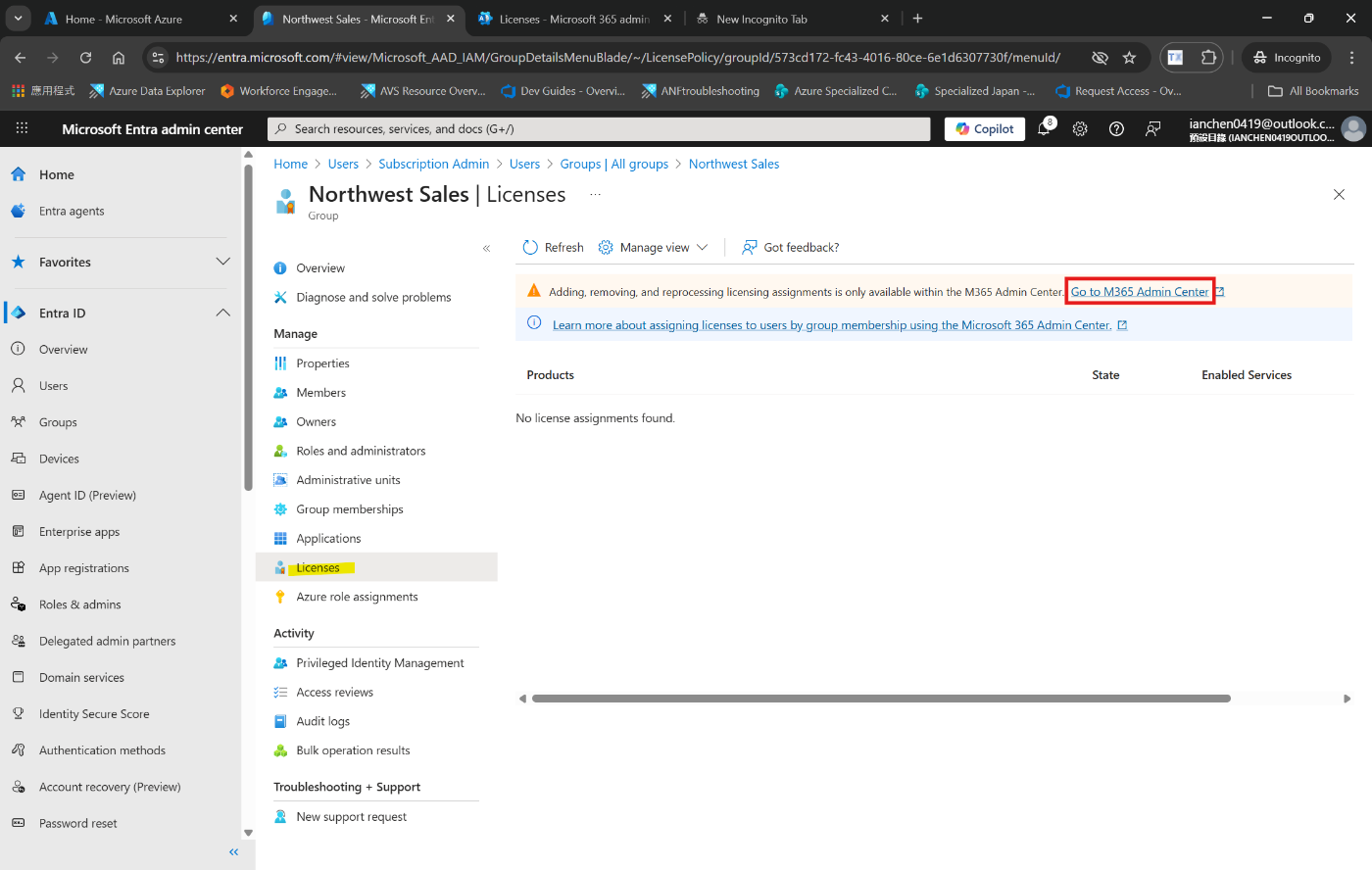Click the horizontal scrollbar under products table
Screen dimensions: 1372x870
point(880,699)
